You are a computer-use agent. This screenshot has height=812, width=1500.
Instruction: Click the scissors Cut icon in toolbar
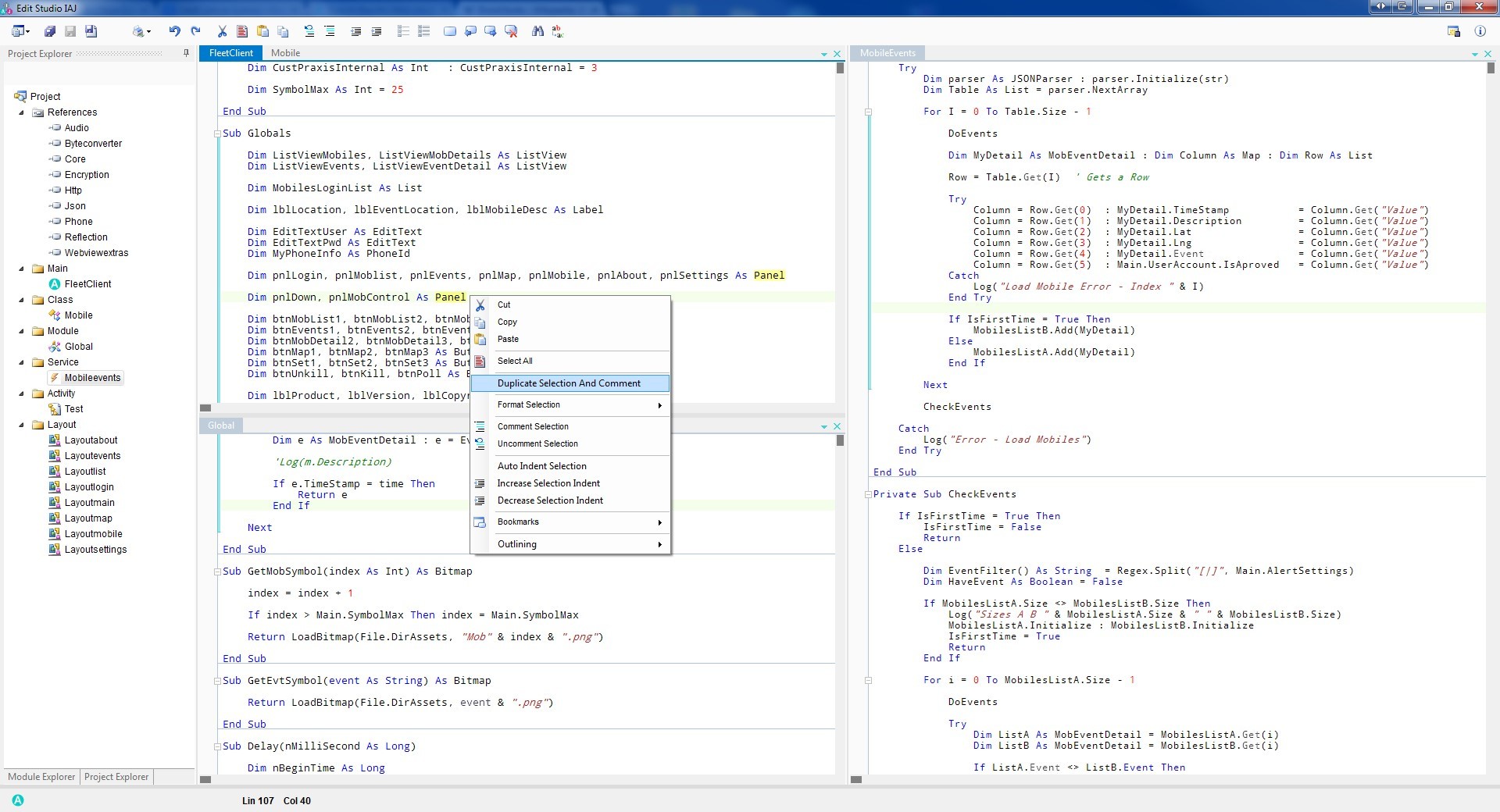tap(222, 31)
